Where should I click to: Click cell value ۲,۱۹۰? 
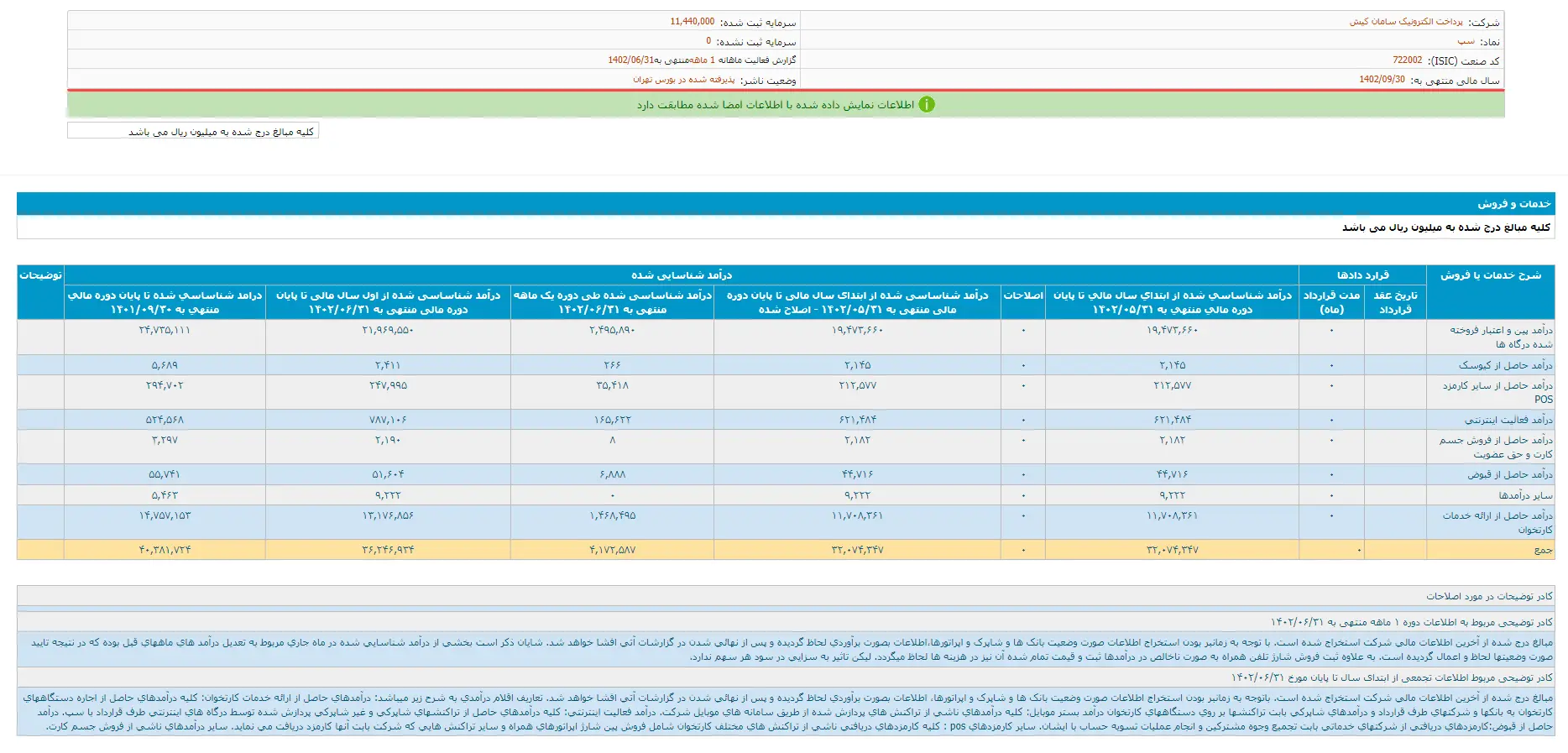click(388, 440)
